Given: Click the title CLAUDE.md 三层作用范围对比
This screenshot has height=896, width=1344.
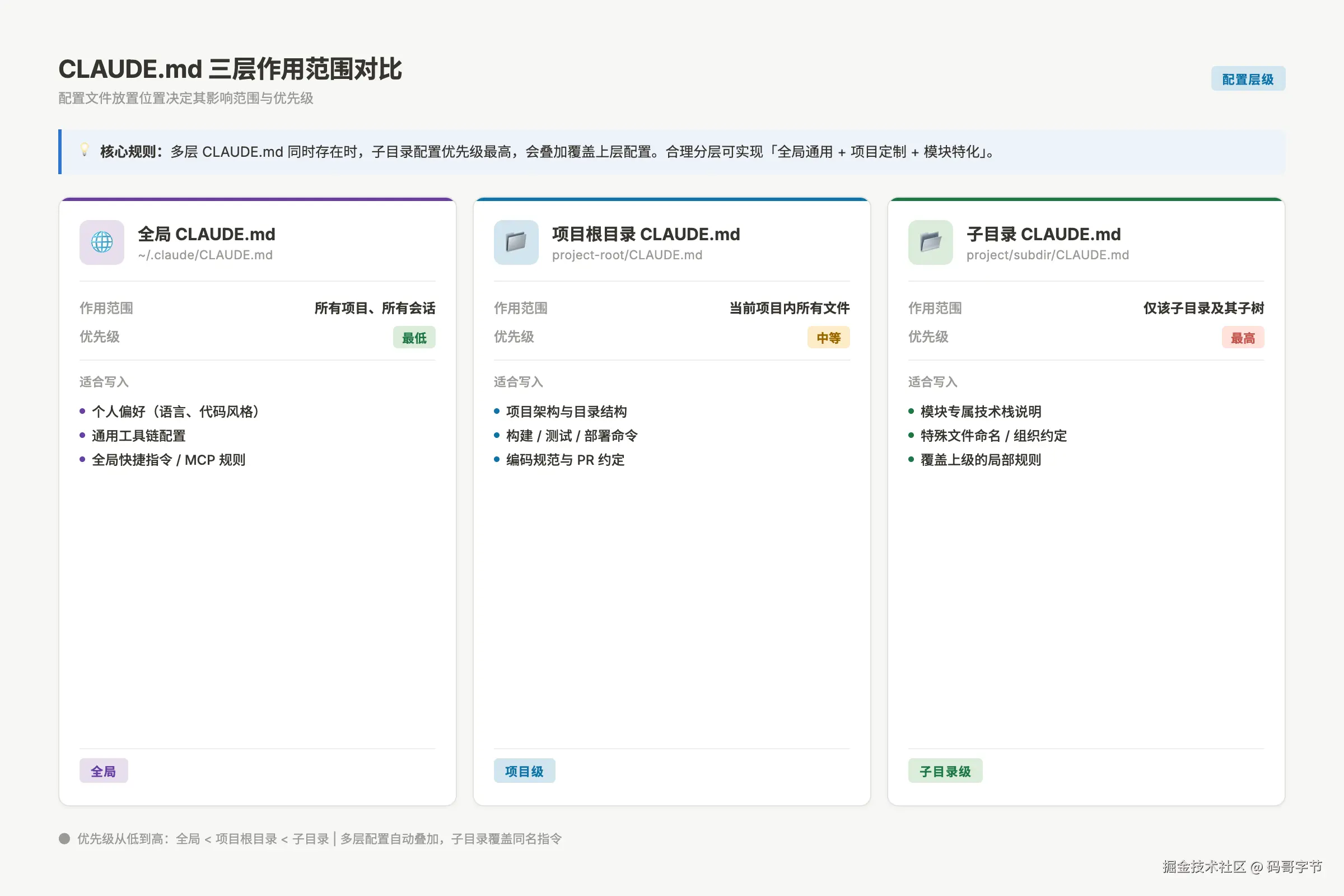Looking at the screenshot, I should [x=230, y=69].
